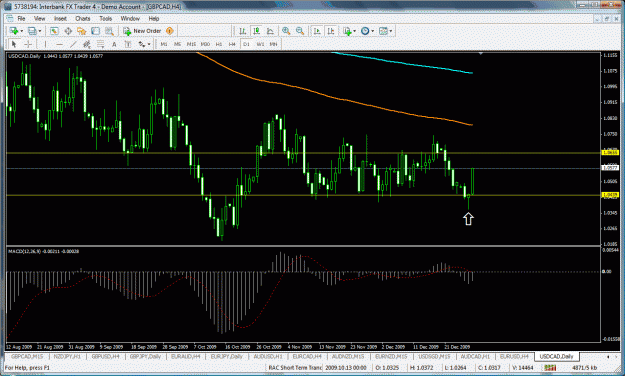Toggle the Auto Scroll chart icon
This screenshot has width=625, height=376.
tap(317, 31)
